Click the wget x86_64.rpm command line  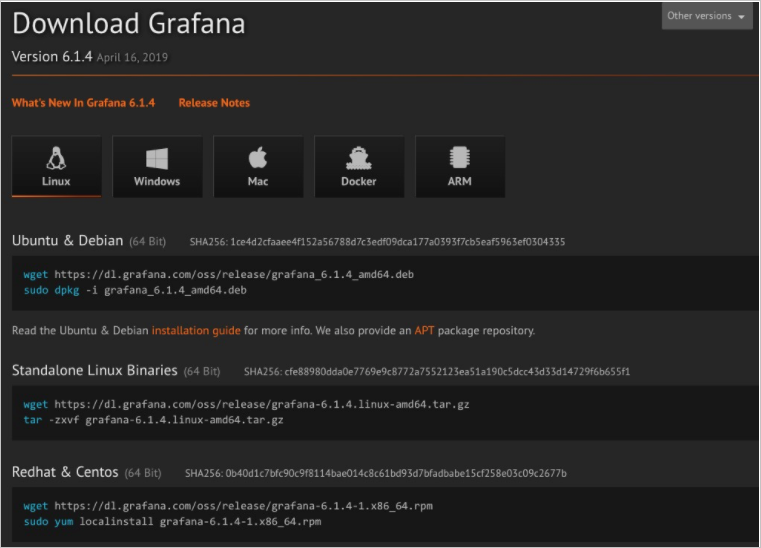[228, 506]
